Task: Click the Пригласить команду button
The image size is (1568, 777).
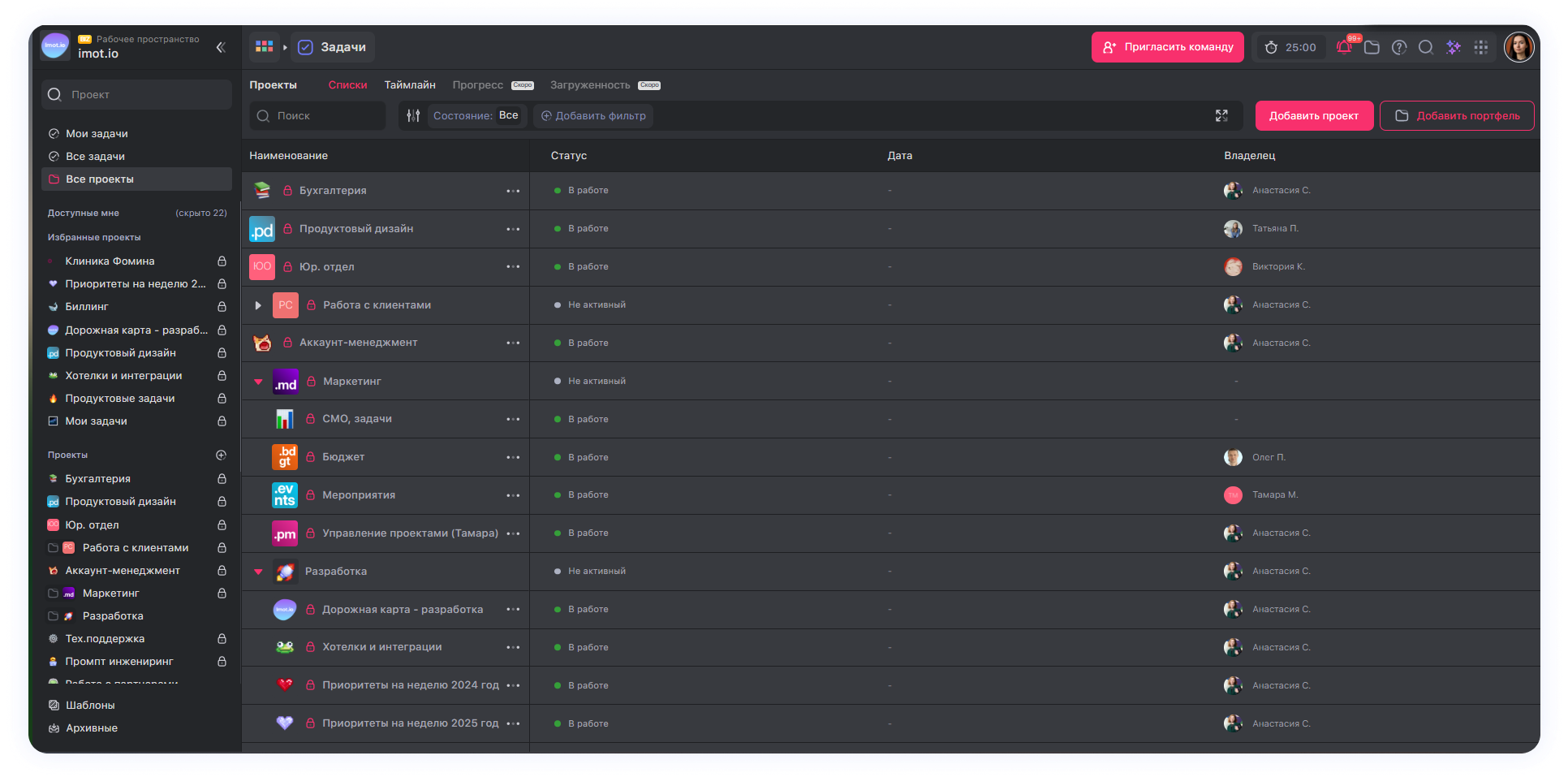Action: coord(1167,47)
